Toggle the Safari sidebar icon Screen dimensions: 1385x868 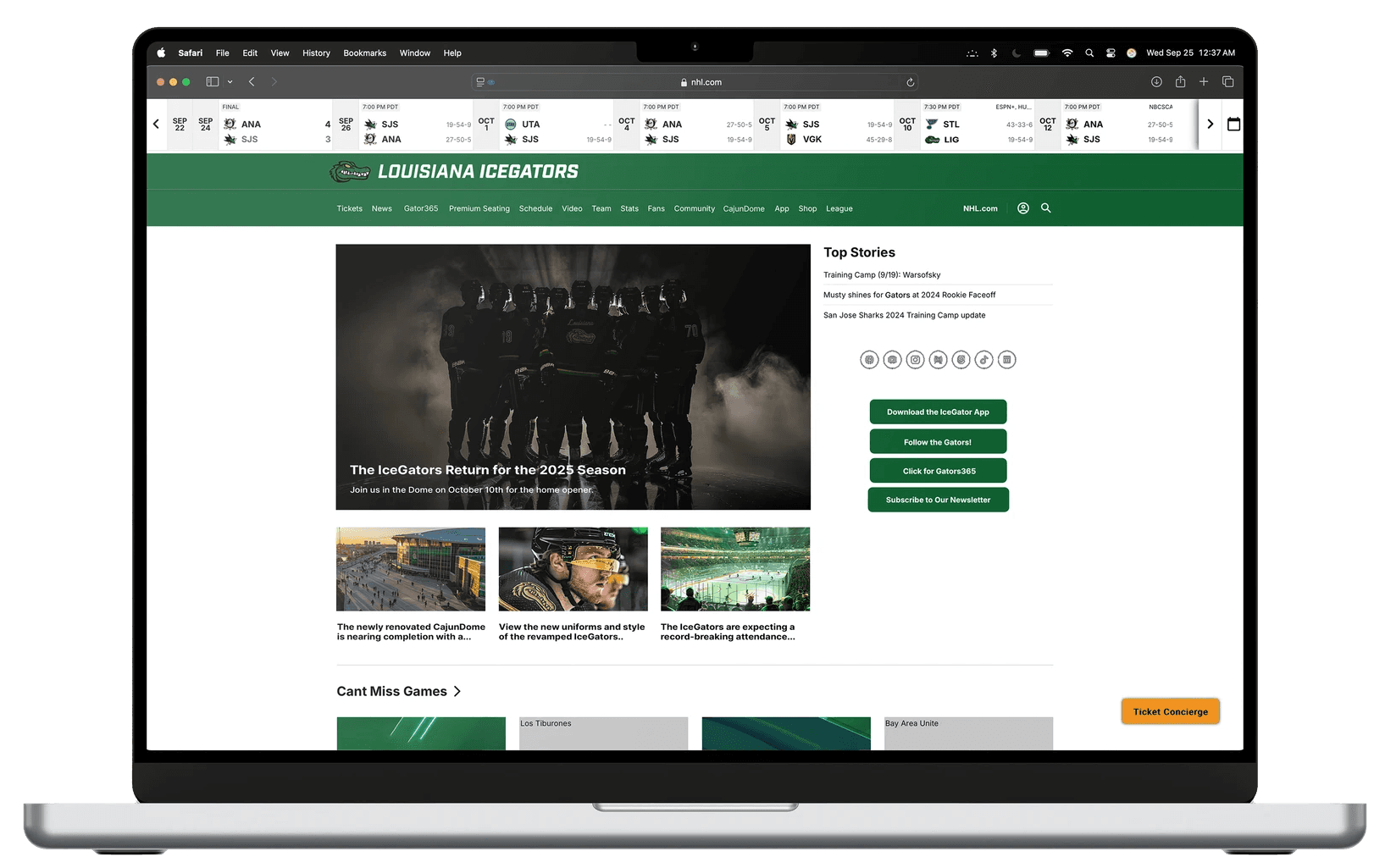(x=213, y=82)
